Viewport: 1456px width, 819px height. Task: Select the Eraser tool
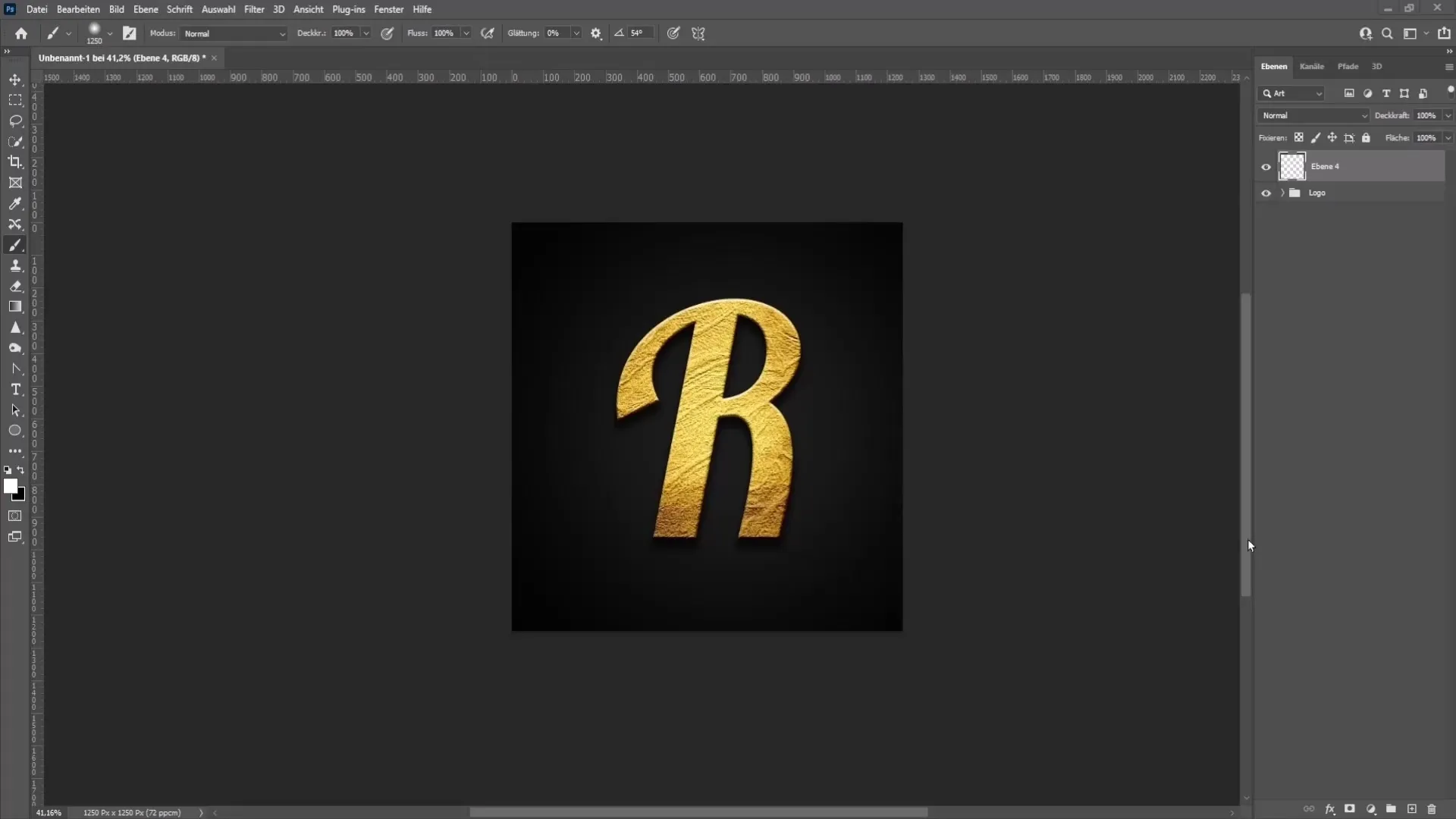15,287
